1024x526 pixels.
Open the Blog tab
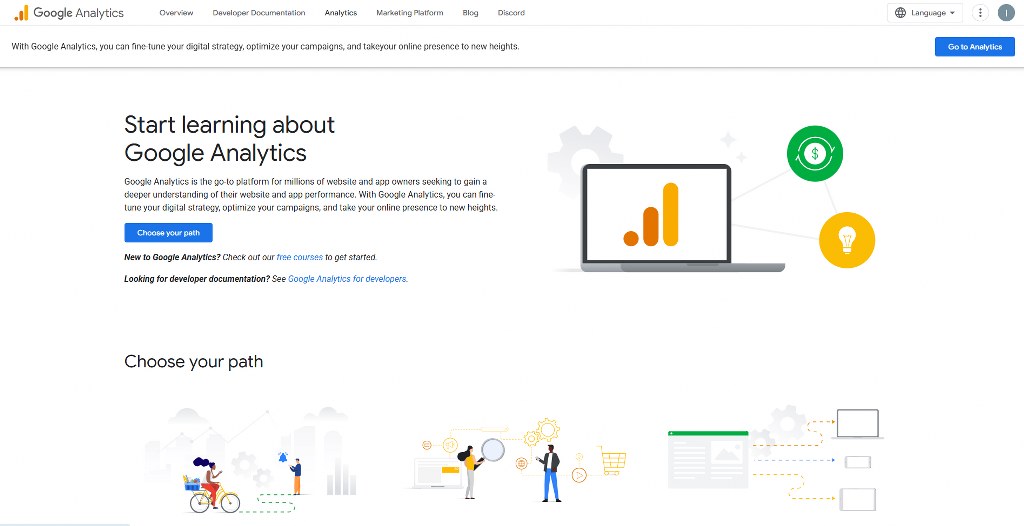pos(470,12)
